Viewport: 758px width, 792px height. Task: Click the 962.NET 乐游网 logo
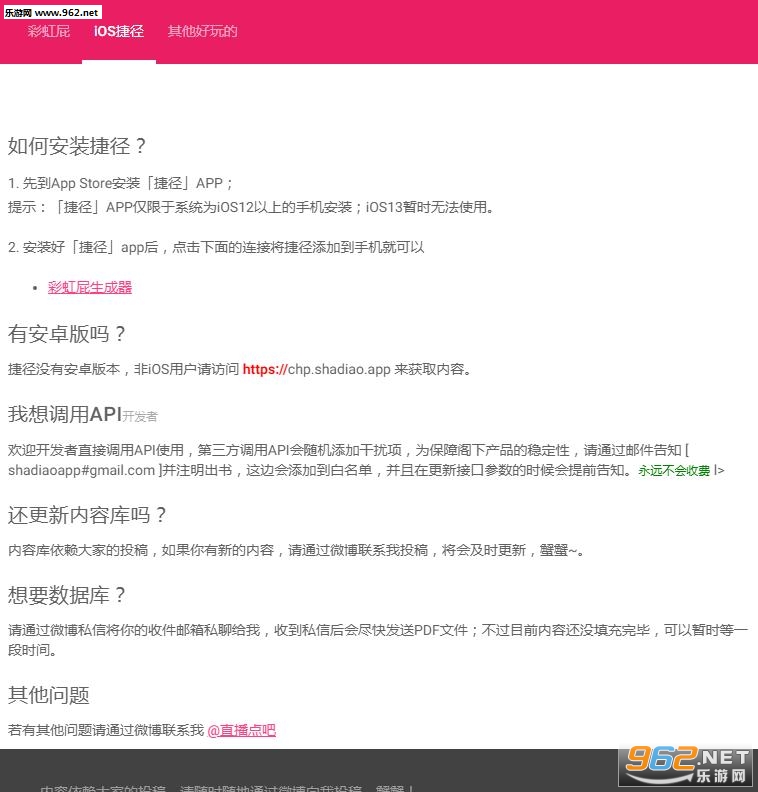(687, 764)
